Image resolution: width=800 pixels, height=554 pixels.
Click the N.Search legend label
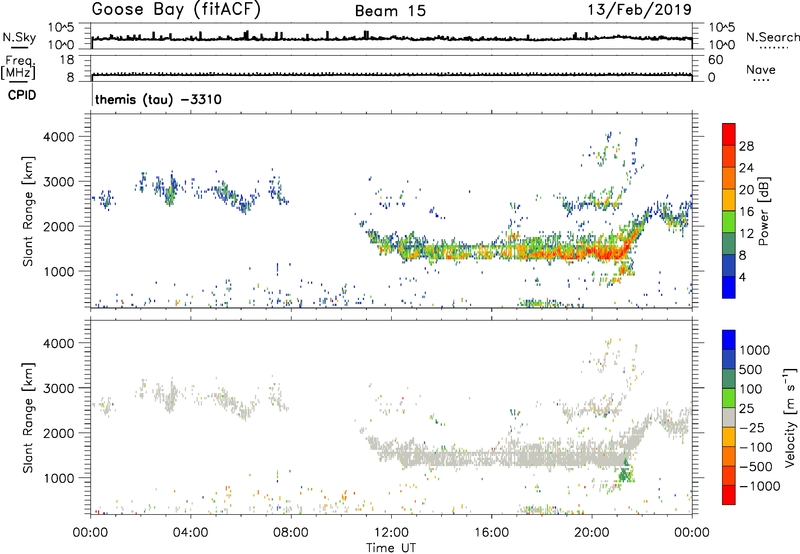pyautogui.click(x=772, y=37)
